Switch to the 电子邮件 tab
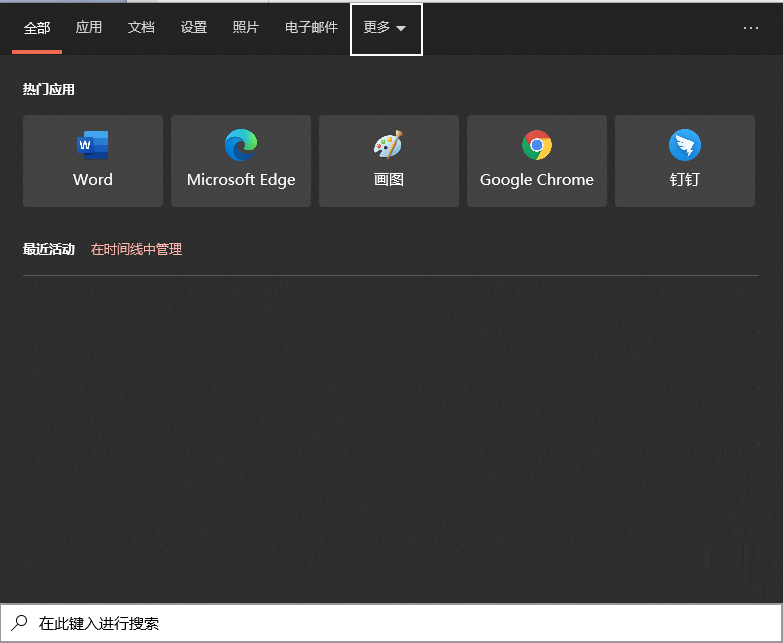The image size is (783, 643). pos(311,27)
